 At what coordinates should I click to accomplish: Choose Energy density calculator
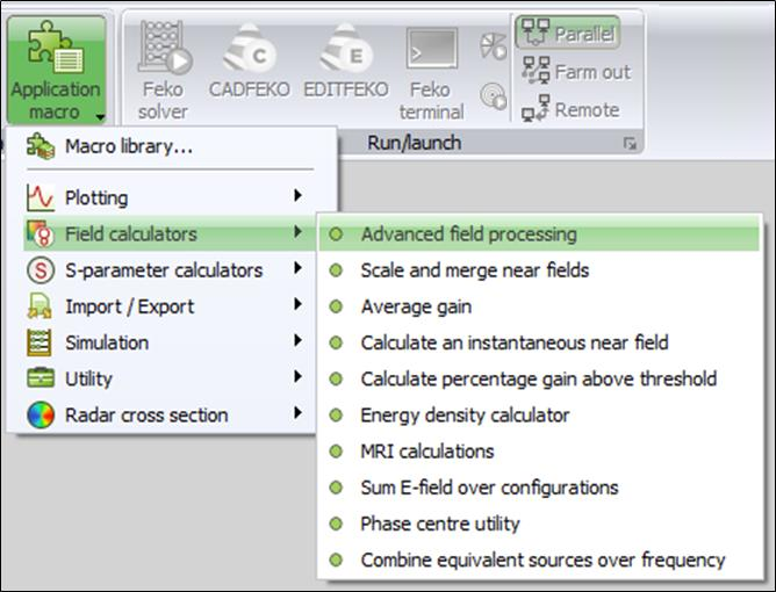click(x=464, y=414)
